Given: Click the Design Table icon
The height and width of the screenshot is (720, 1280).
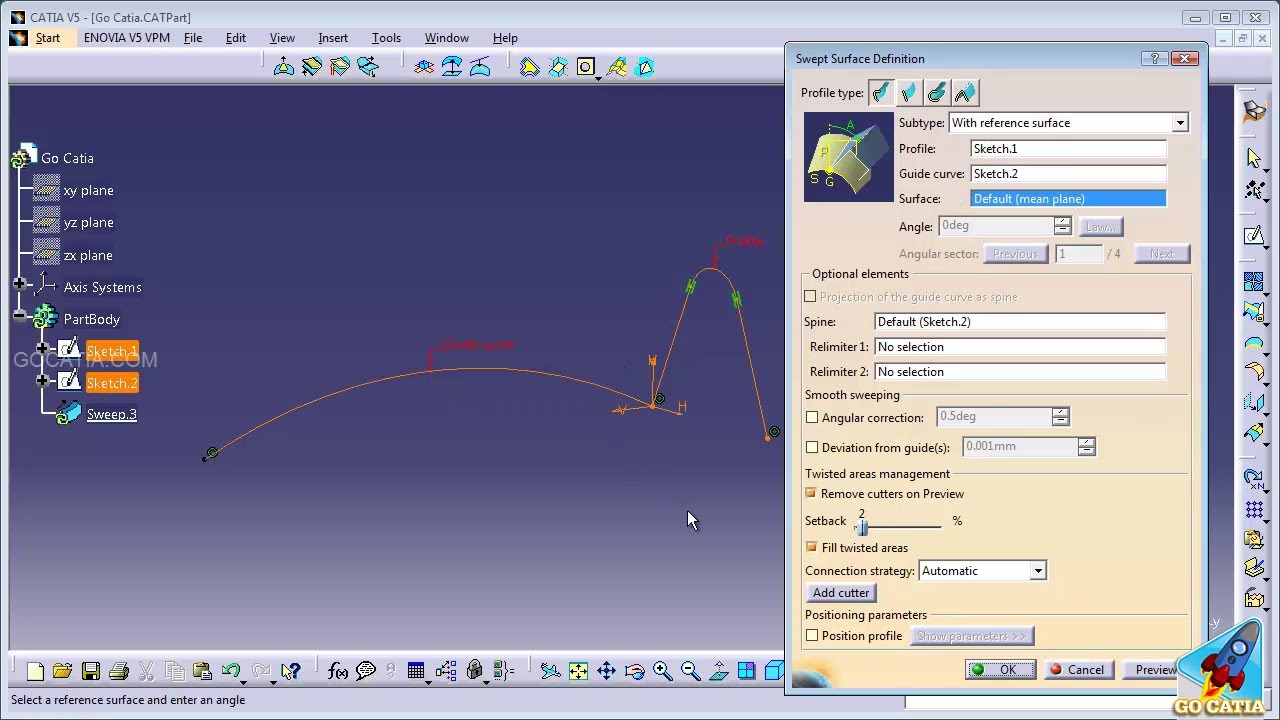Looking at the screenshot, I should click(x=416, y=671).
